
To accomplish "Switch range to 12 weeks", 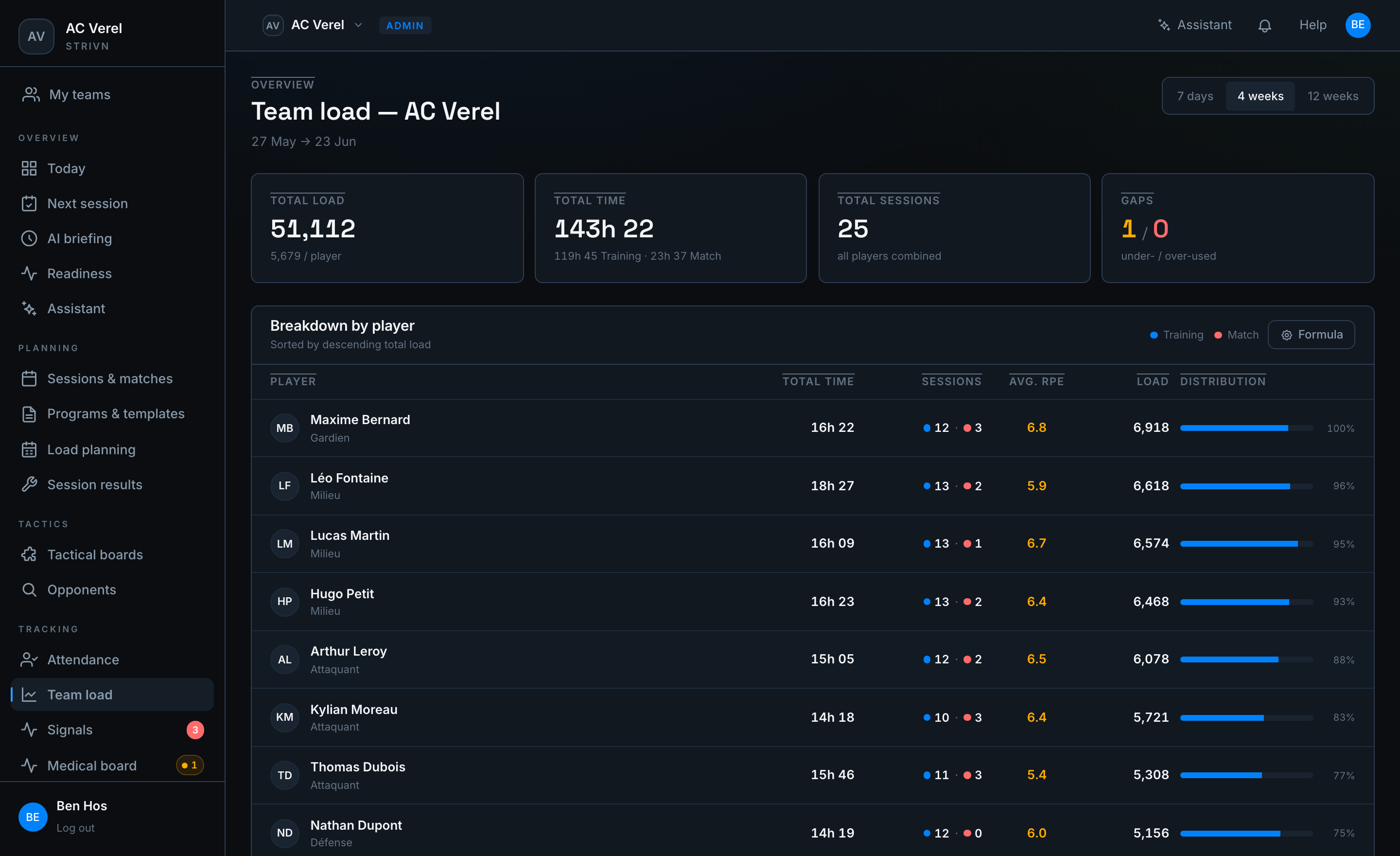I will click(1332, 96).
